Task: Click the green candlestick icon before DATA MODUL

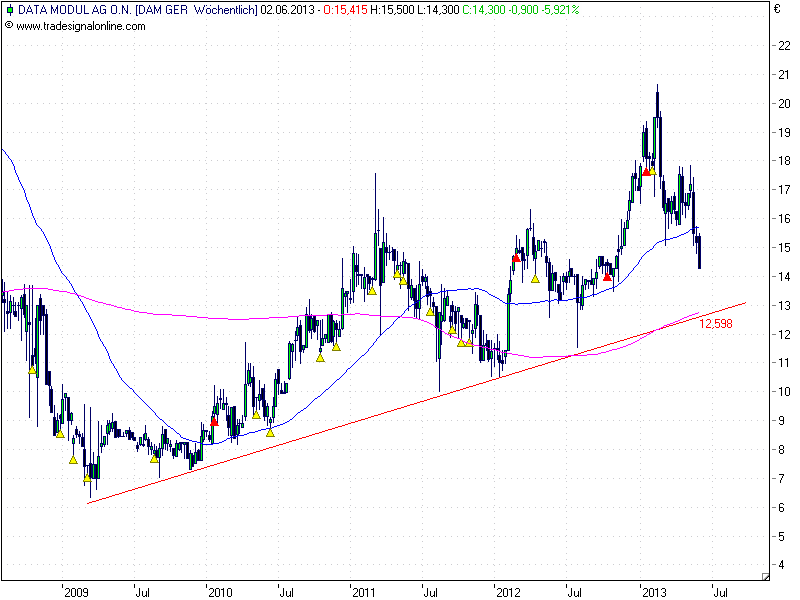Action: [9, 10]
